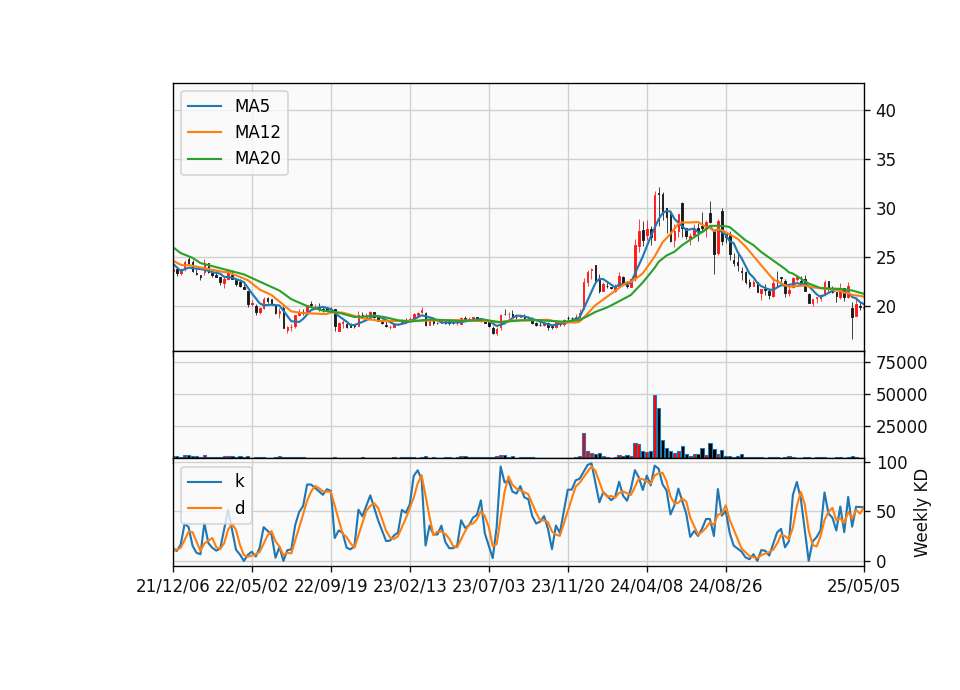Image resolution: width=960 pixels, height=690 pixels.
Task: Click the orange MA12 legend line sample
Action: click(x=204, y=132)
